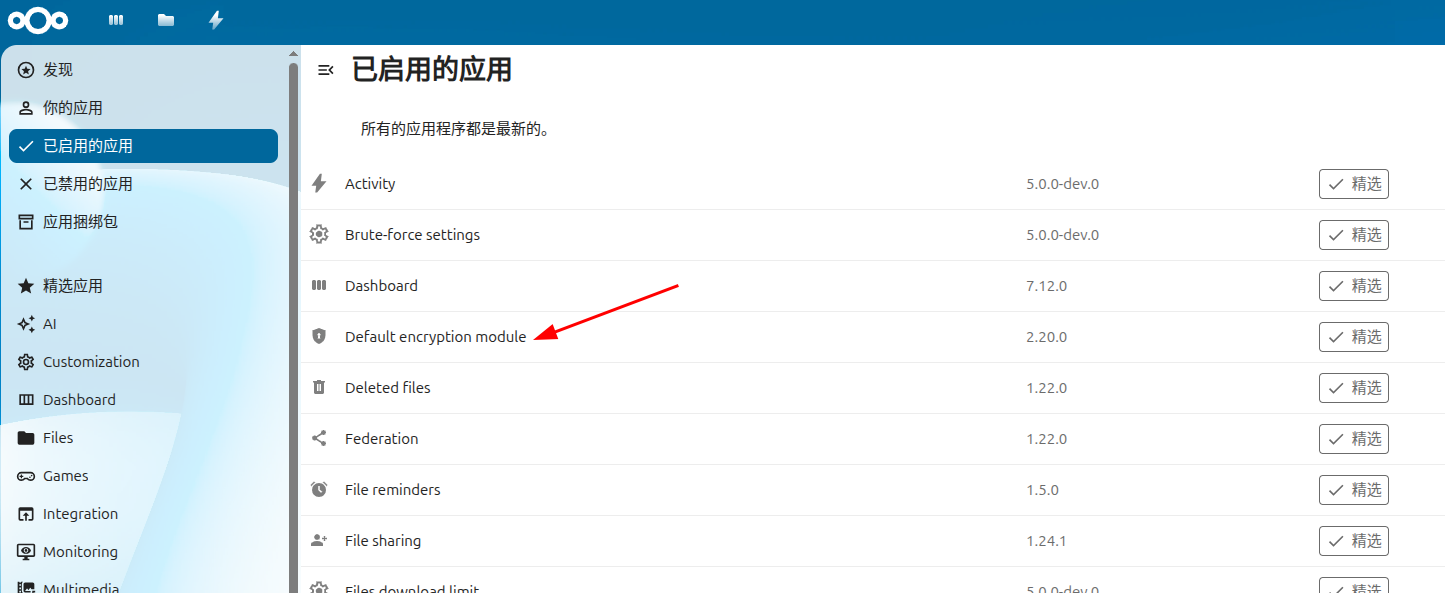Viewport: 1445px width, 593px height.
Task: Go to 发现 section
Action: coord(58,70)
